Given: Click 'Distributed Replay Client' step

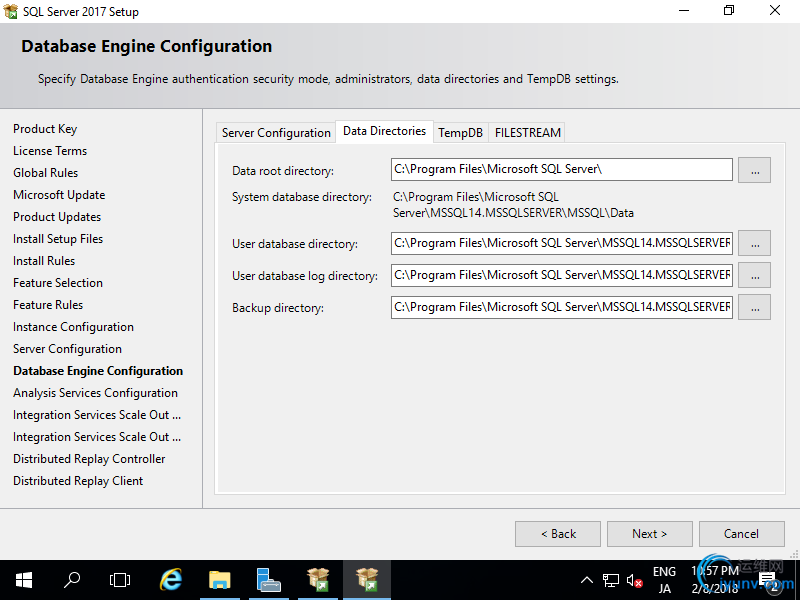Looking at the screenshot, I should click(x=78, y=481).
